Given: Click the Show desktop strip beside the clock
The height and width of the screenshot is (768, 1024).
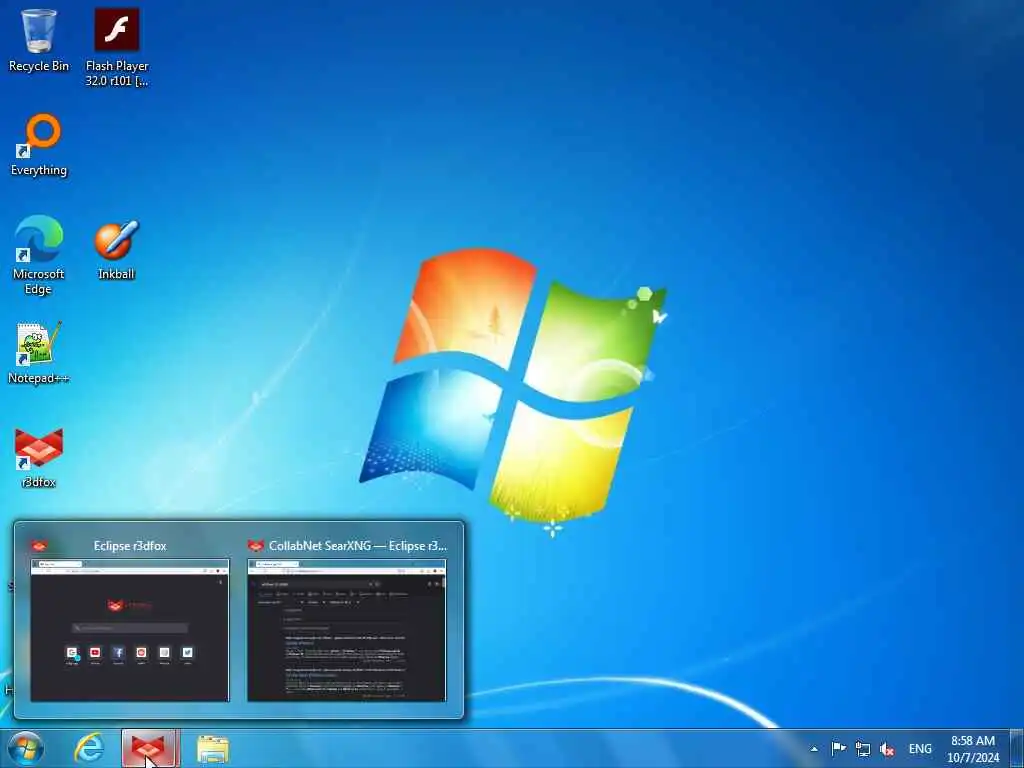Looking at the screenshot, I should click(1017, 749).
